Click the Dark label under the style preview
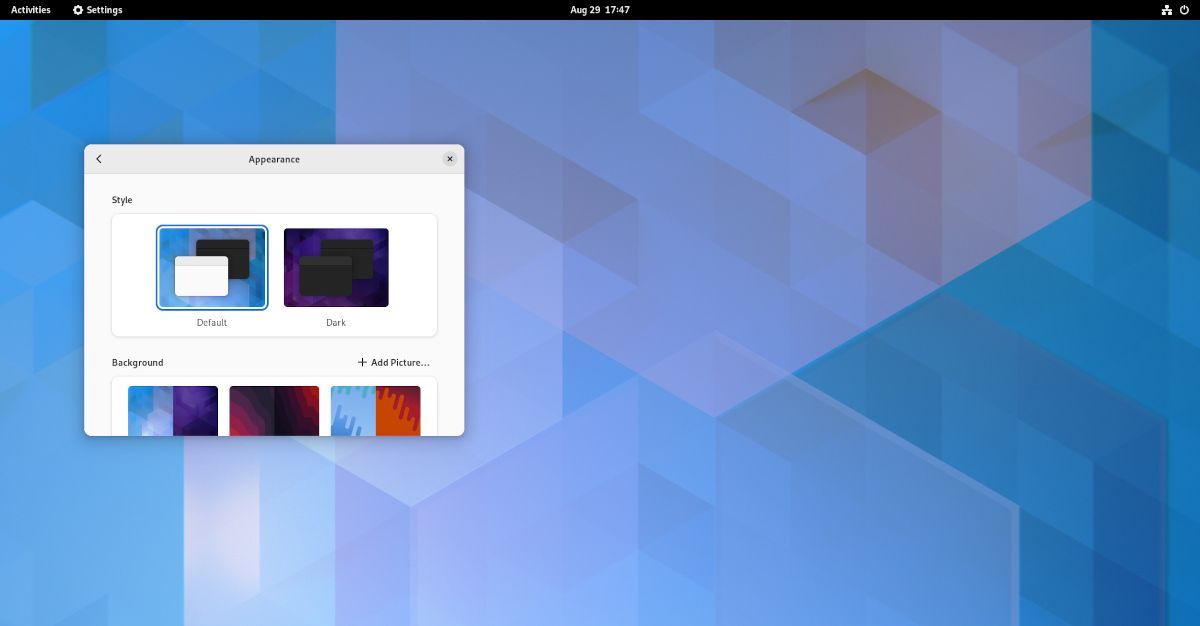 point(336,323)
